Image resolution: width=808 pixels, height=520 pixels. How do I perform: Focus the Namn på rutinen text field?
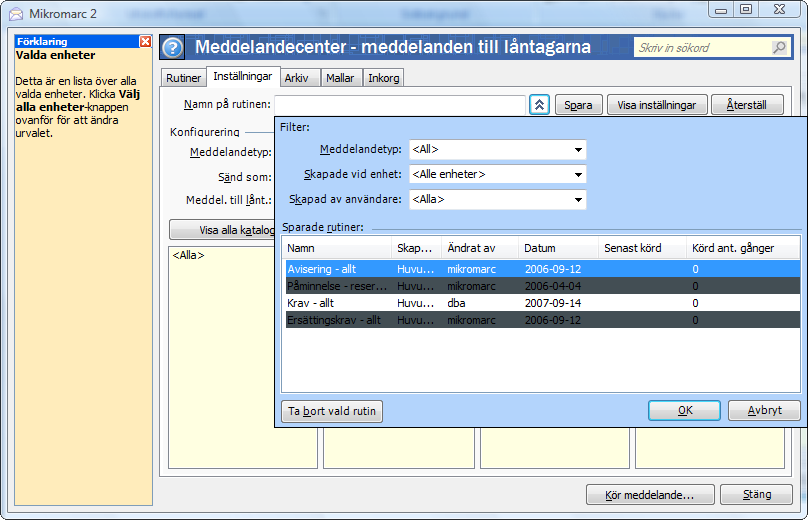click(x=400, y=105)
